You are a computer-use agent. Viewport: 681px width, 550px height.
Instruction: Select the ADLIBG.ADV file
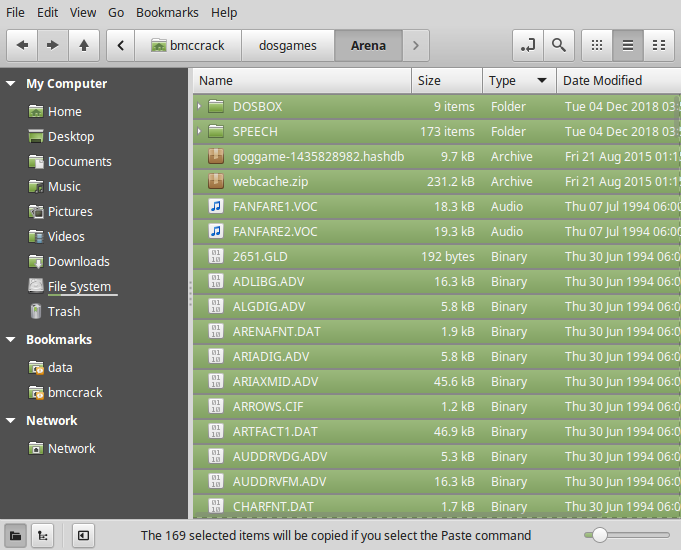click(x=436, y=282)
